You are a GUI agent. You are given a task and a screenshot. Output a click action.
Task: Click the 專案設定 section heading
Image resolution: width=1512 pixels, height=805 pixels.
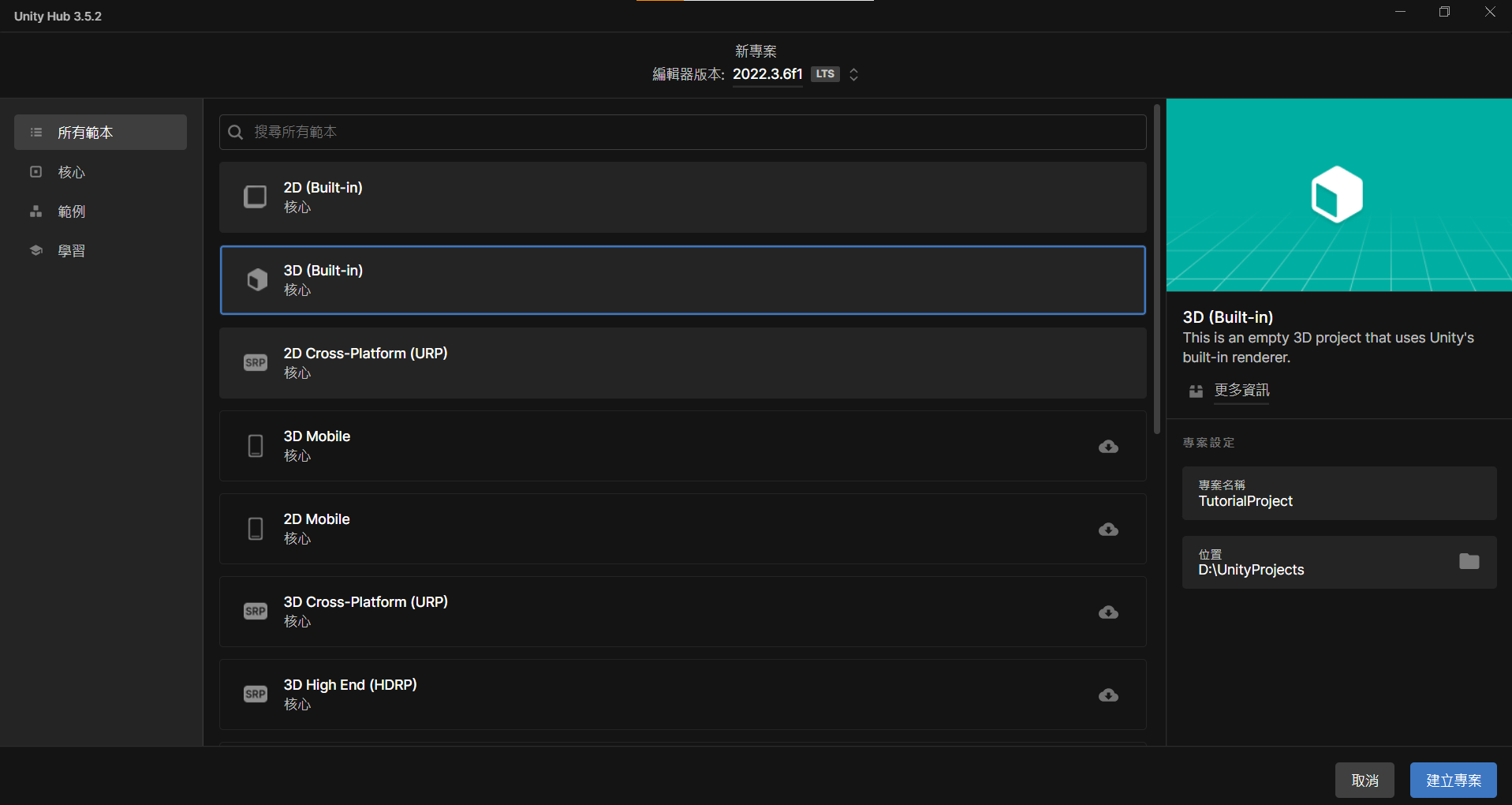(1208, 443)
